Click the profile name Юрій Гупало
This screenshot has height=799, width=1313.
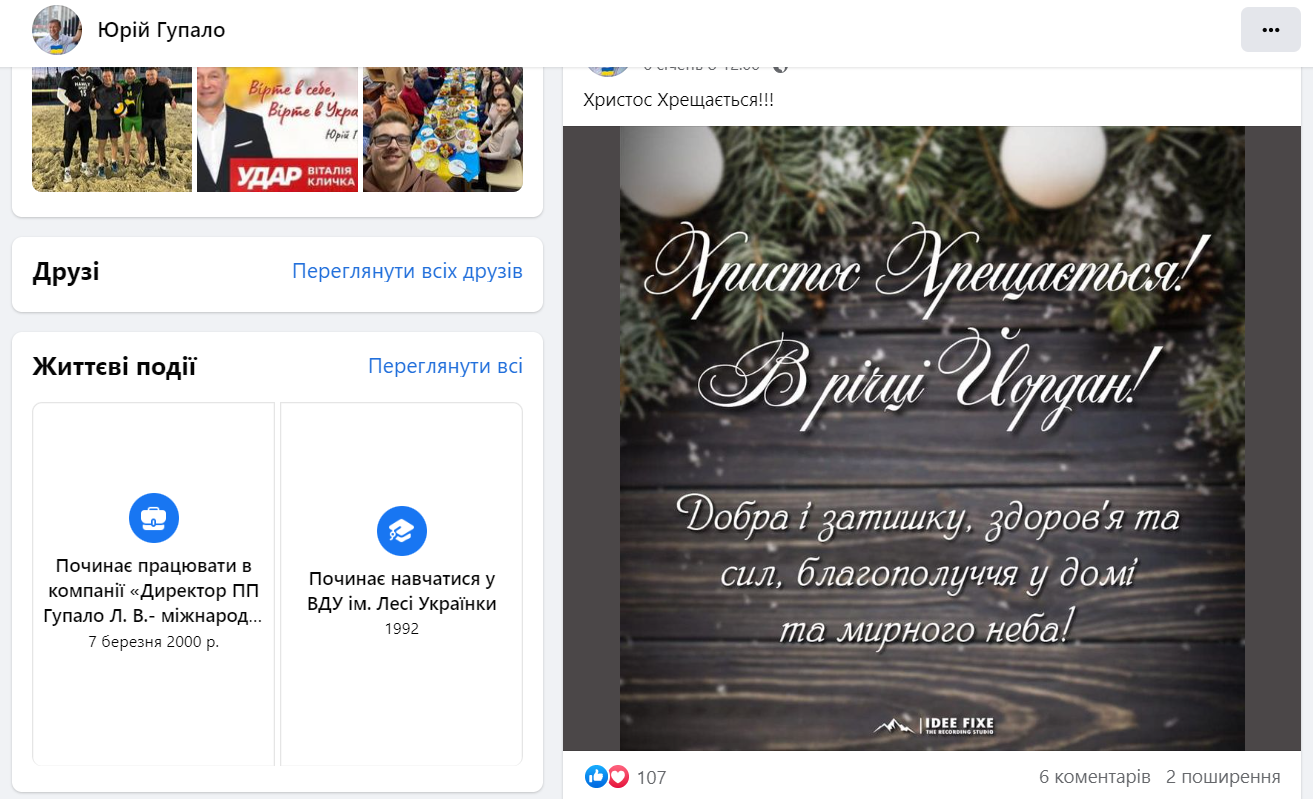point(161,30)
